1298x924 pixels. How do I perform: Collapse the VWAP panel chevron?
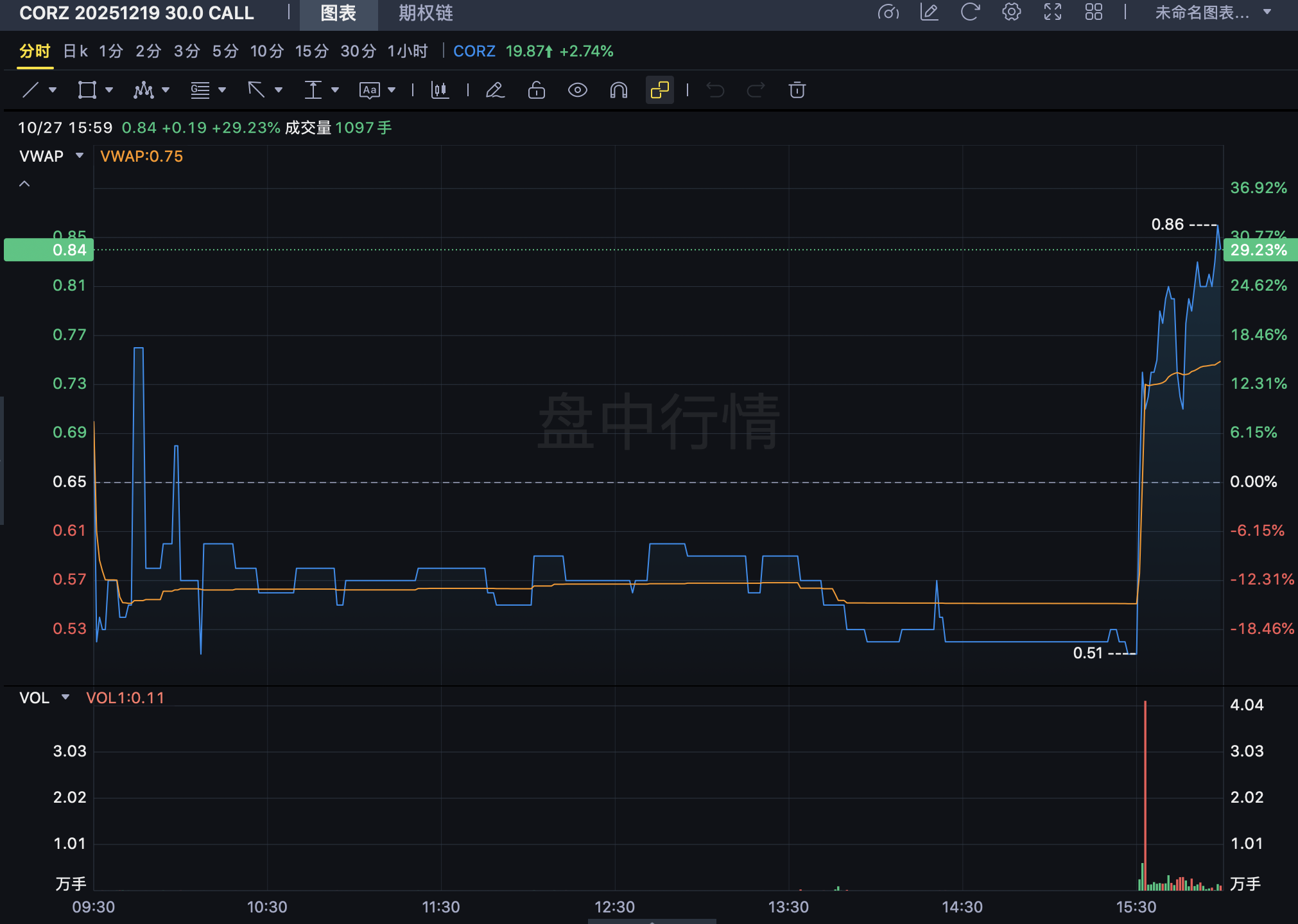[24, 184]
